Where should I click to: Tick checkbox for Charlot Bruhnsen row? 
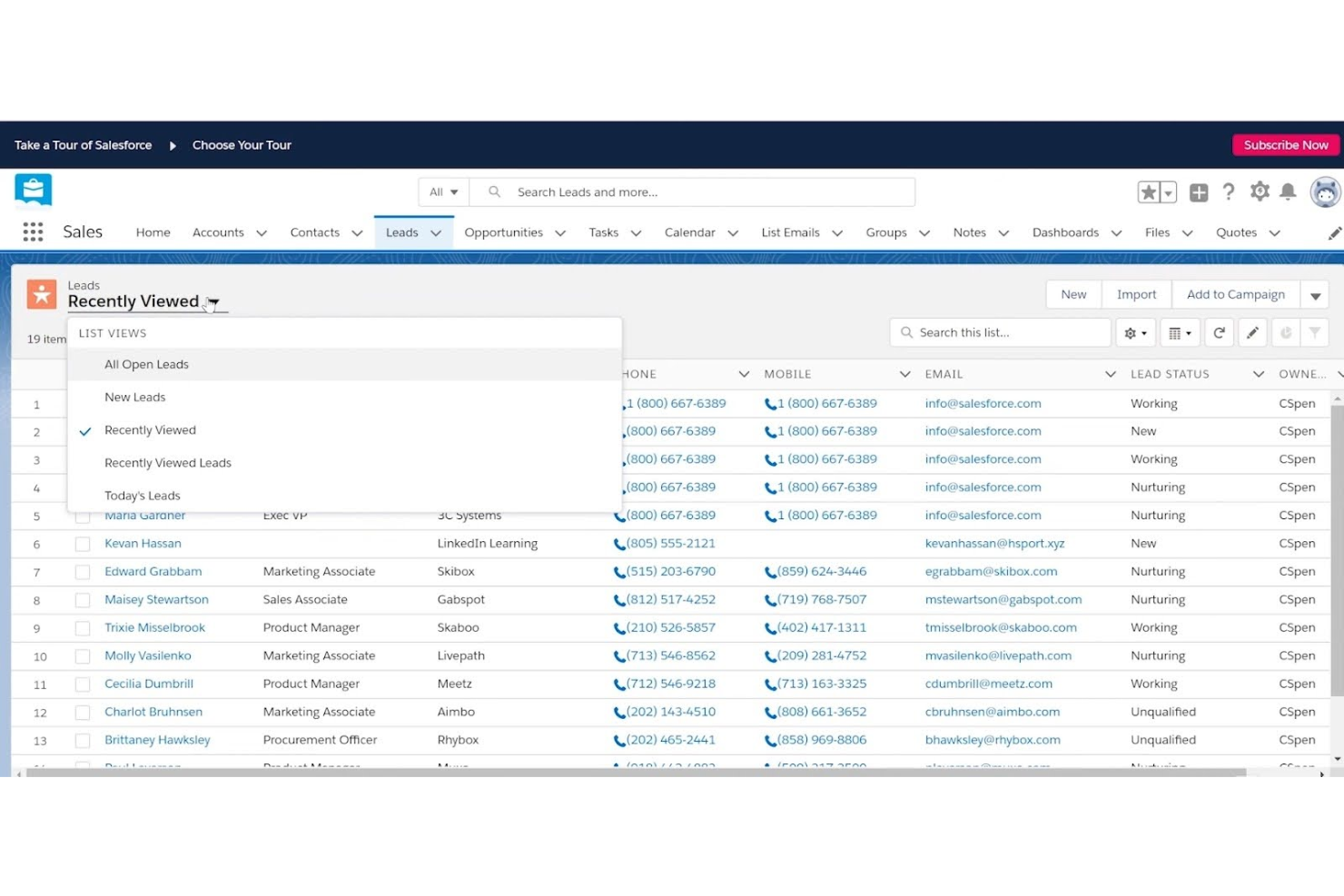[x=83, y=713]
